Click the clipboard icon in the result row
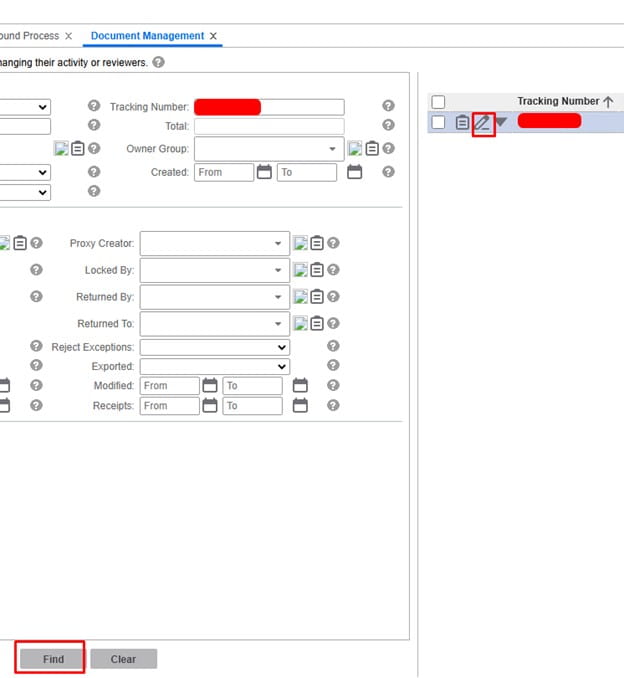The width and height of the screenshot is (624, 678). coord(462,122)
